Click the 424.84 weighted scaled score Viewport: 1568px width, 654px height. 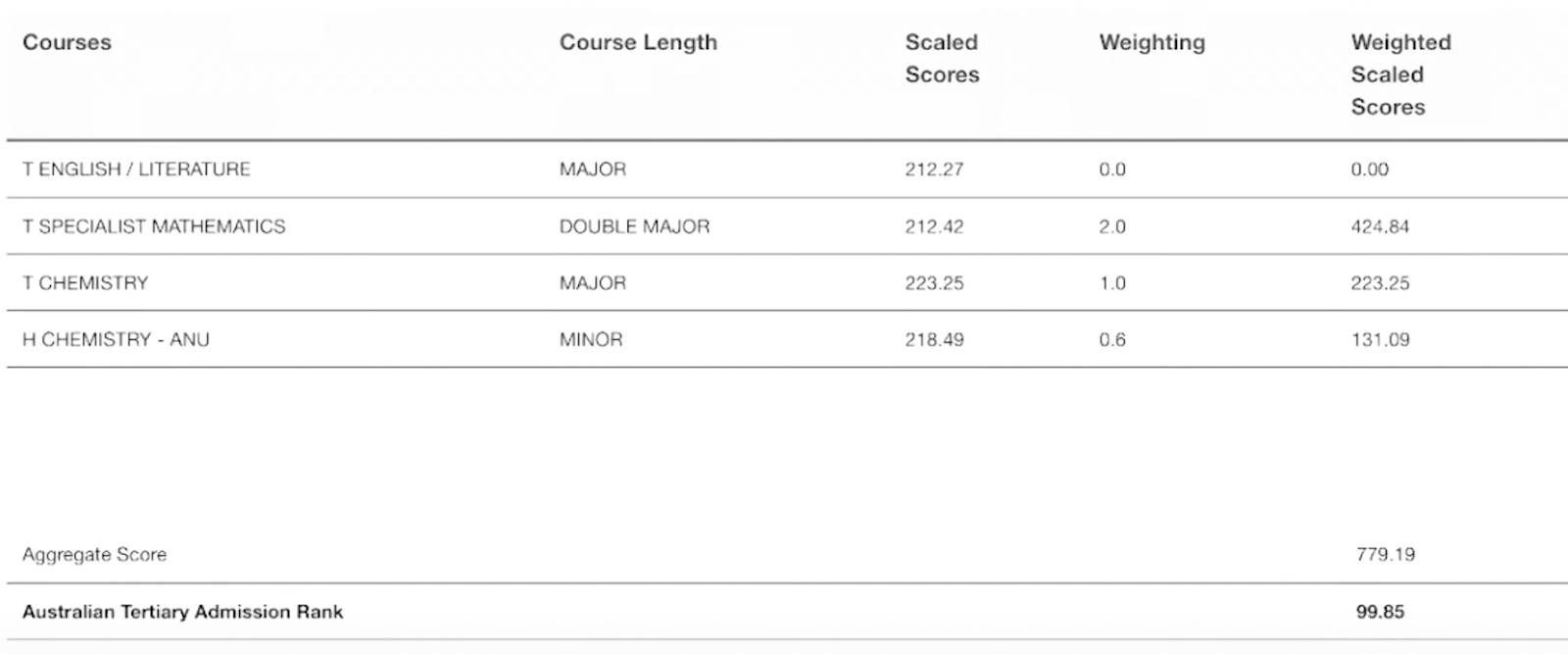[1380, 226]
